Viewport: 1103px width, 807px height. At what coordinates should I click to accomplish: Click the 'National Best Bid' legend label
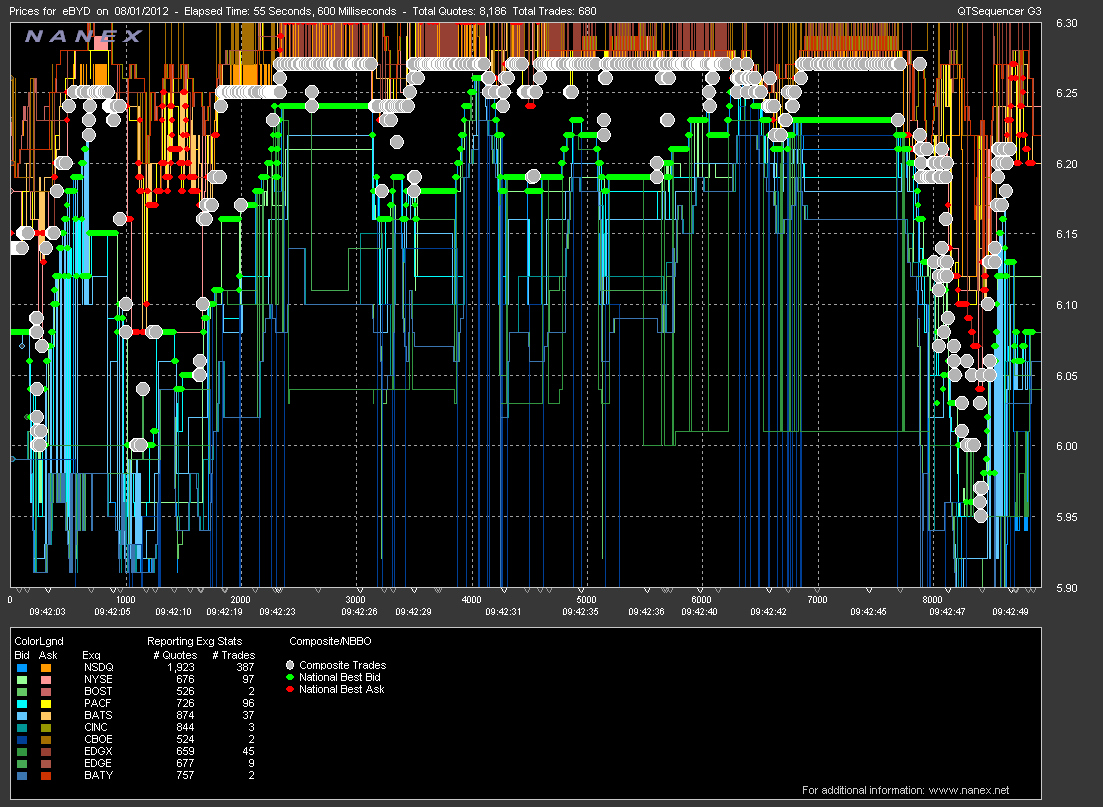point(340,677)
